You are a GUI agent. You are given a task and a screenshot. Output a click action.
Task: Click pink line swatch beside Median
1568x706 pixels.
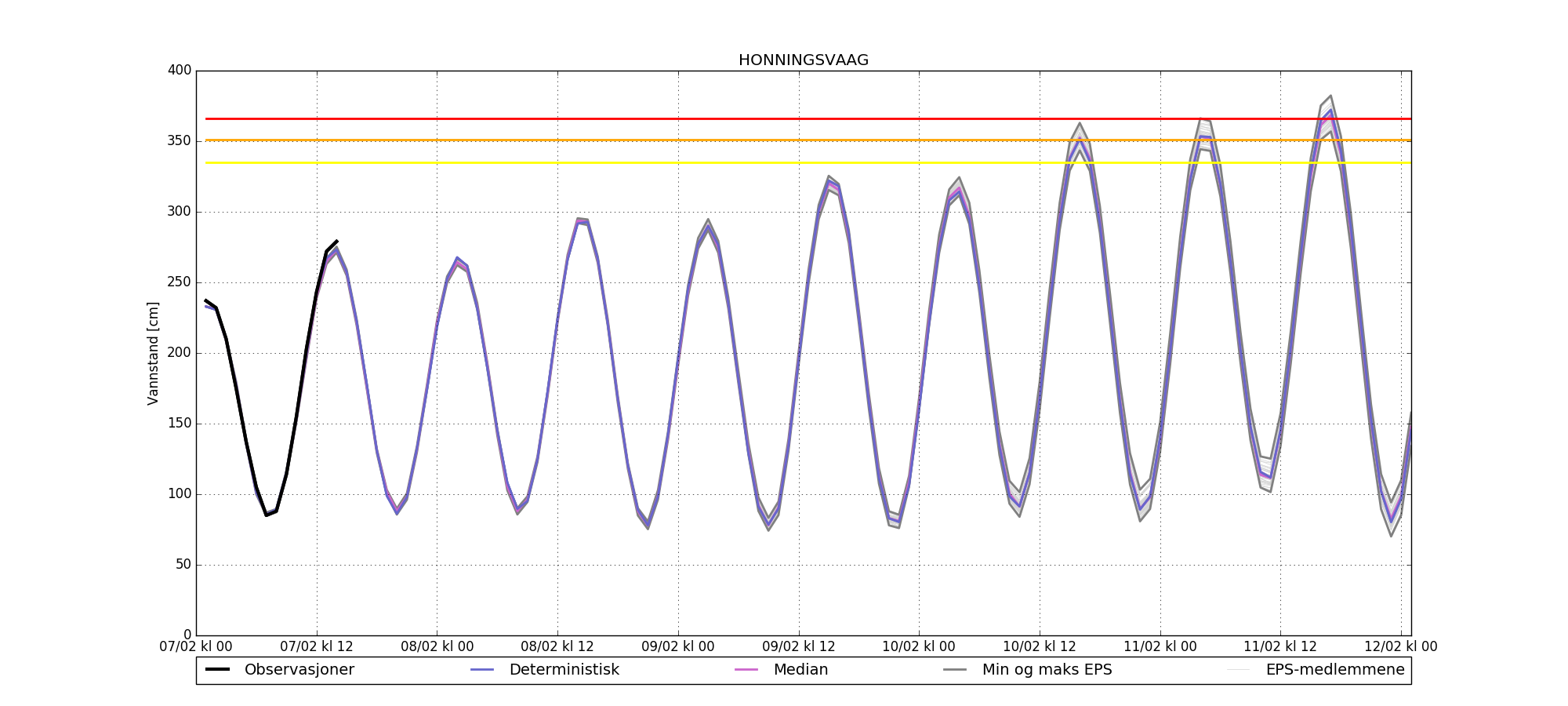(x=746, y=670)
